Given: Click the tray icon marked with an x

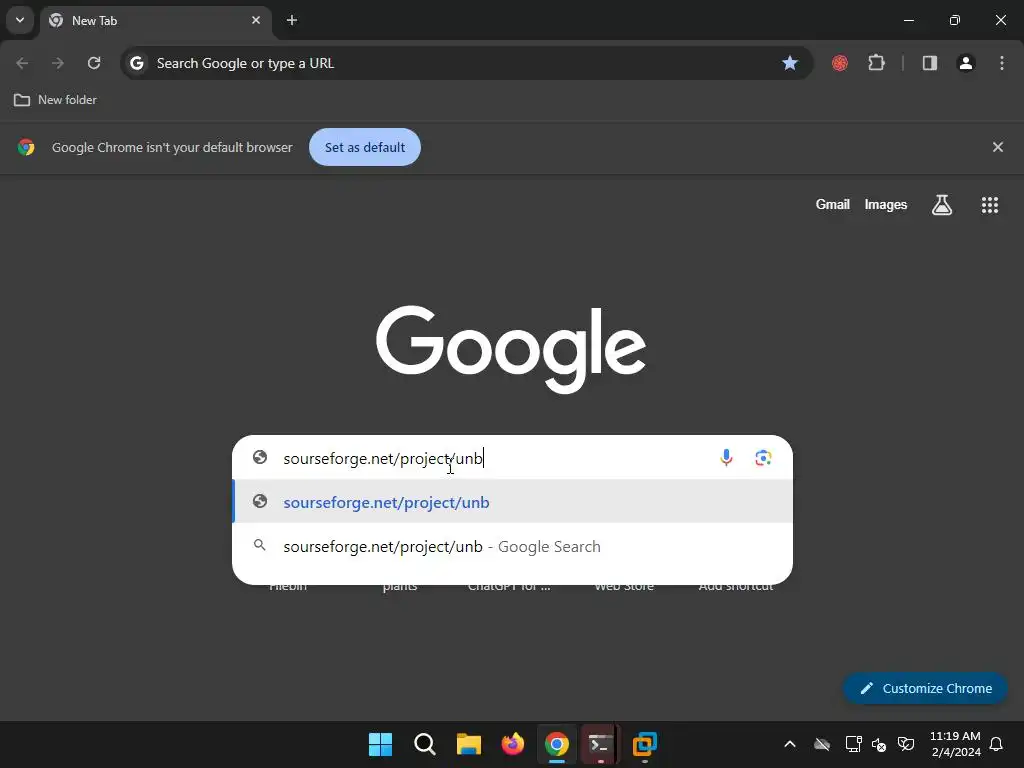Looking at the screenshot, I should (x=879, y=744).
